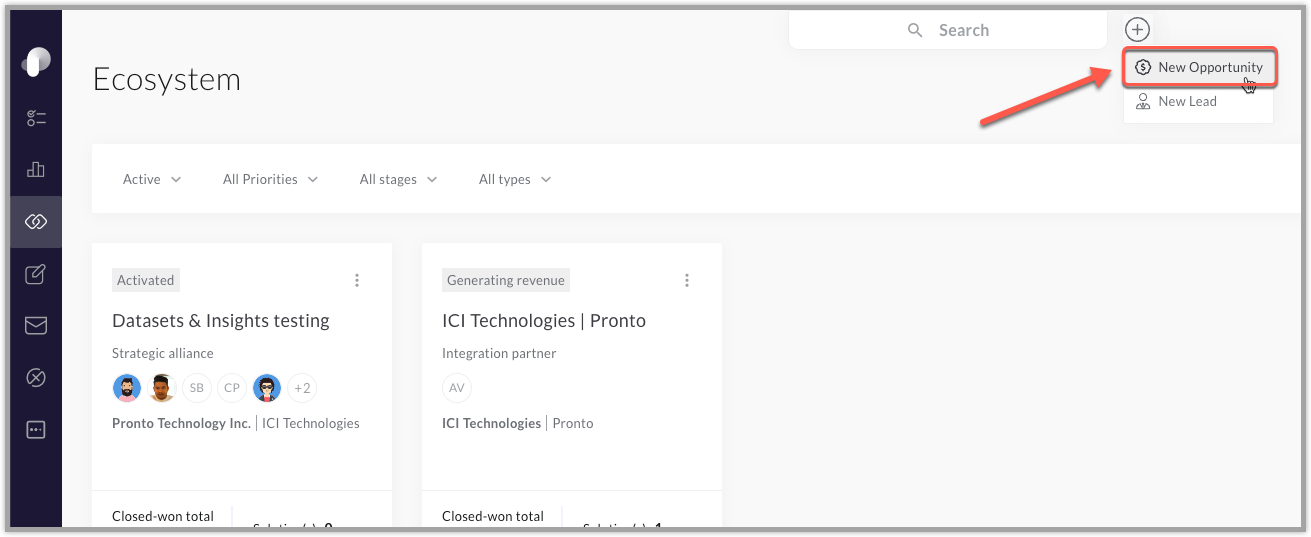
Task: Click into the Search field
Action: 948,31
